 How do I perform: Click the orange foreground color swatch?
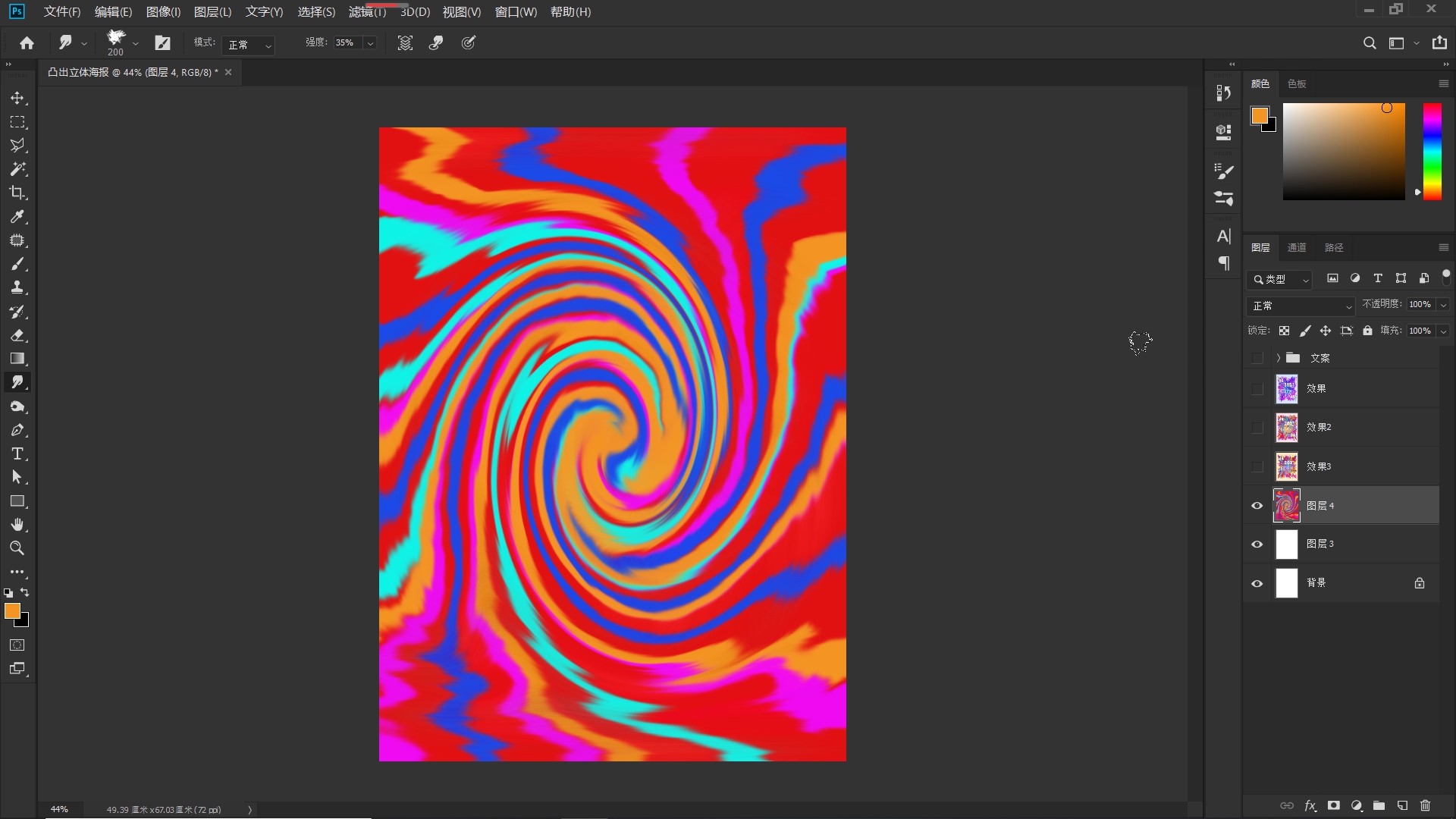[x=11, y=610]
